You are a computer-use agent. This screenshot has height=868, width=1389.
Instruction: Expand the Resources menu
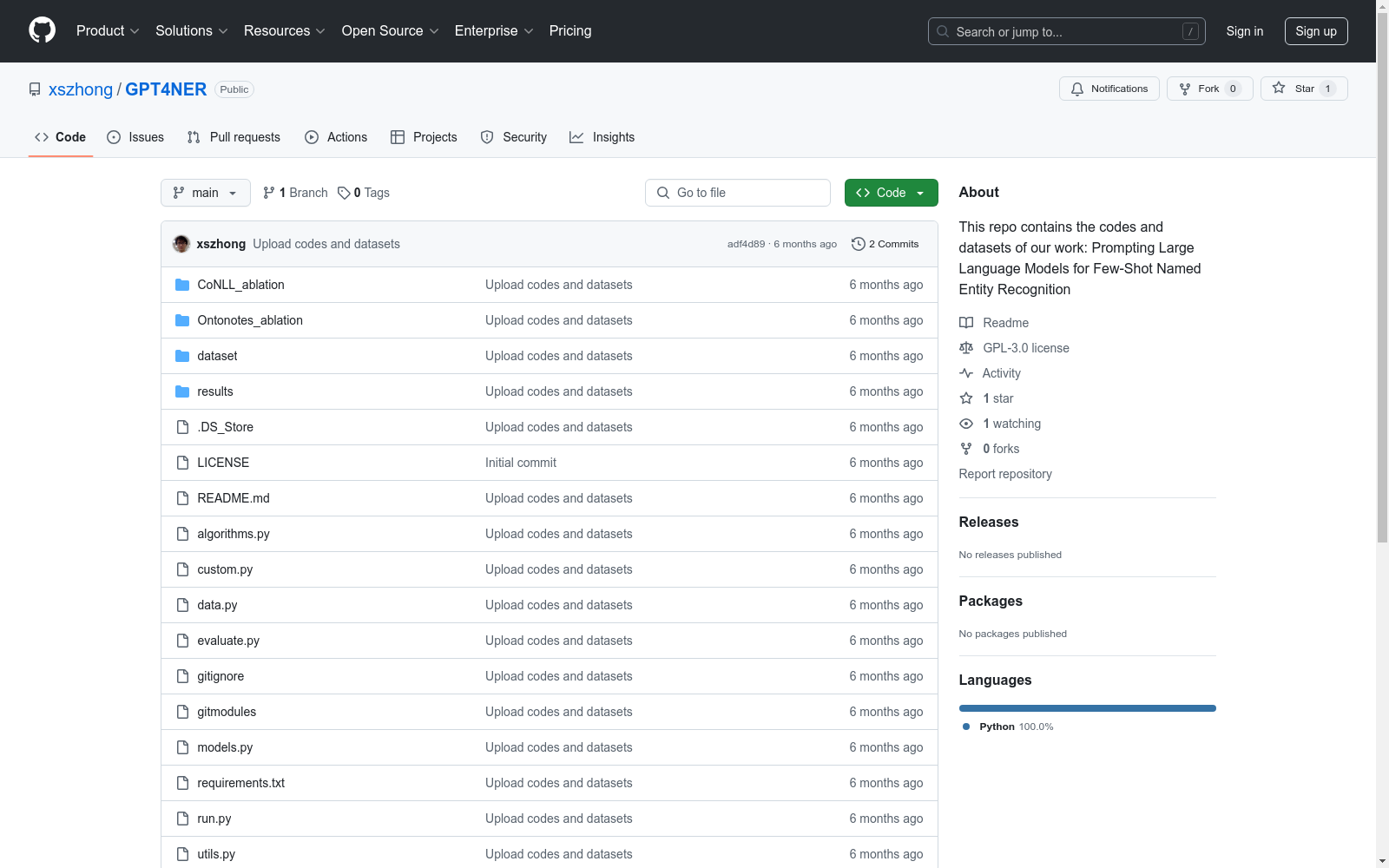[285, 30]
